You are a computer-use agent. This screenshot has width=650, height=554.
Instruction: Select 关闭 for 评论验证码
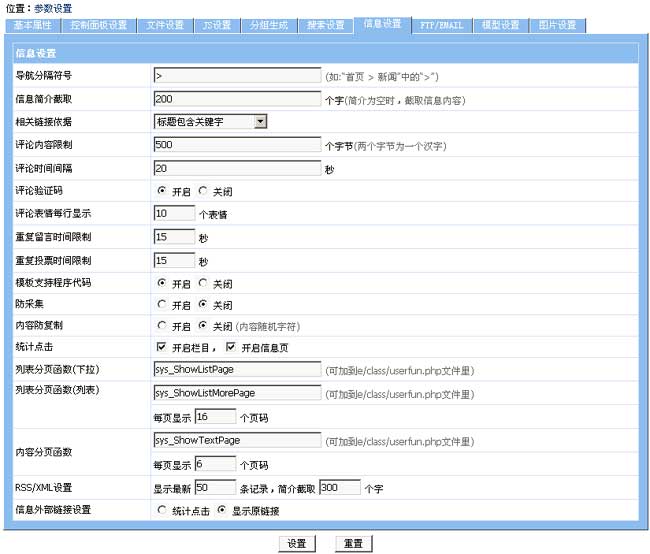point(203,190)
